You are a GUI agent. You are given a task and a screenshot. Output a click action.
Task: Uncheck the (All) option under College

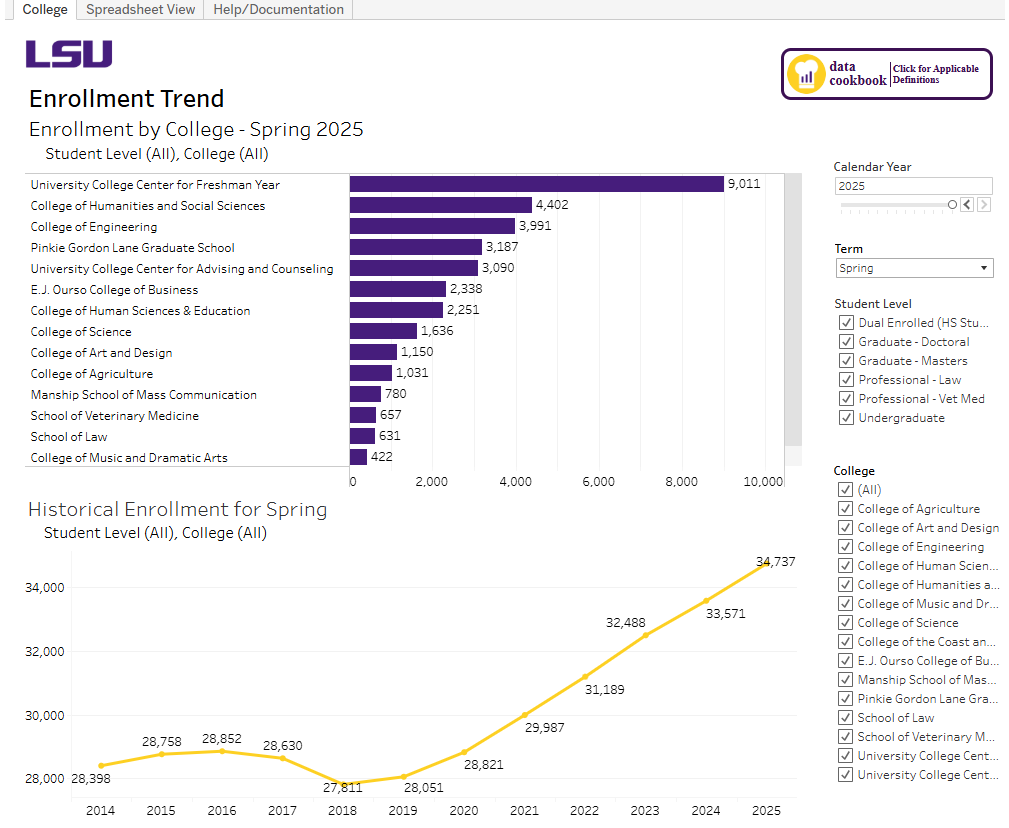tap(846, 489)
